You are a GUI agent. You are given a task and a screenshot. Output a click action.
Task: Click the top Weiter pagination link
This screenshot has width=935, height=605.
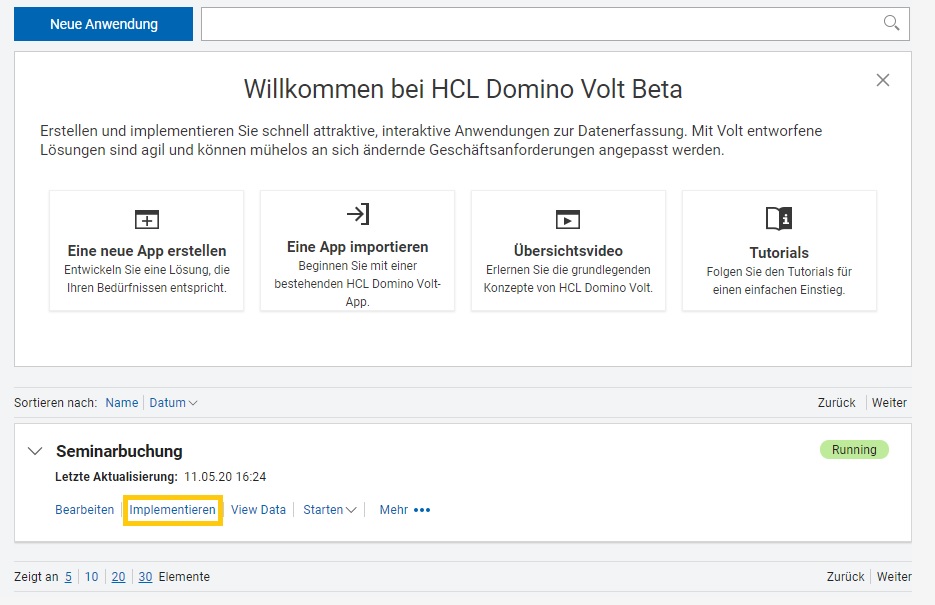(889, 403)
